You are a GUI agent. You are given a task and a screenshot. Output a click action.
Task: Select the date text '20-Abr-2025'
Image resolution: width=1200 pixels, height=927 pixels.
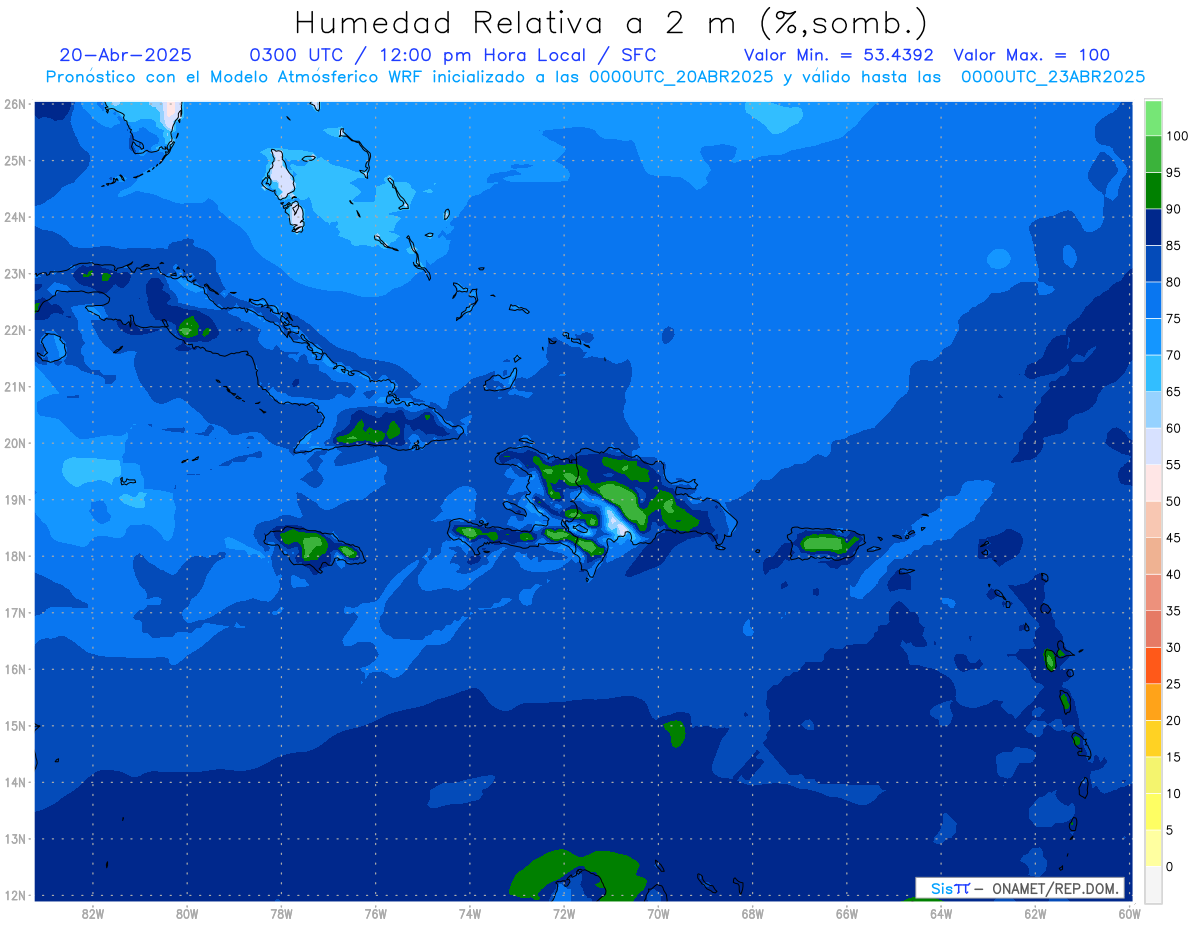click(125, 55)
